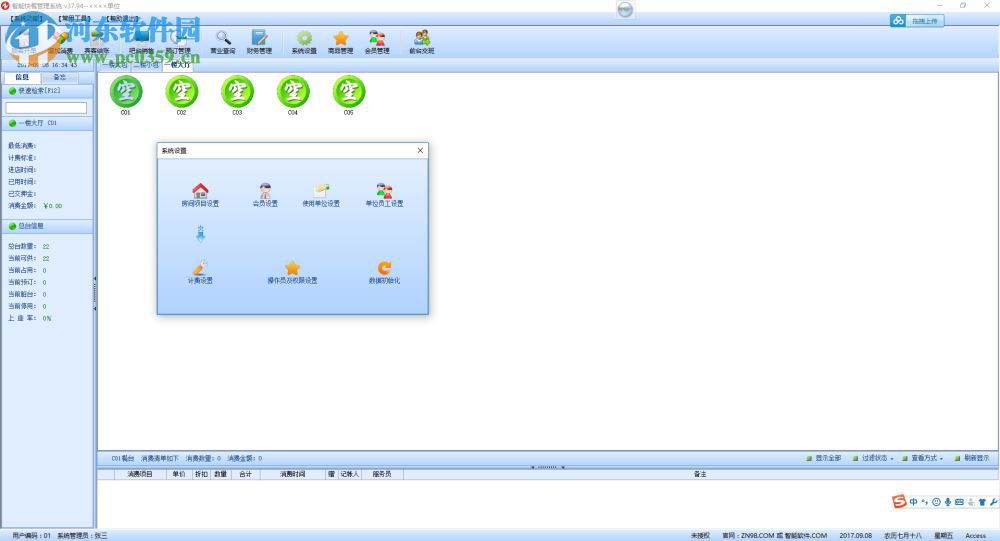Click 消费金额 ¥0.00 value
The image size is (1000, 541).
pos(52,206)
